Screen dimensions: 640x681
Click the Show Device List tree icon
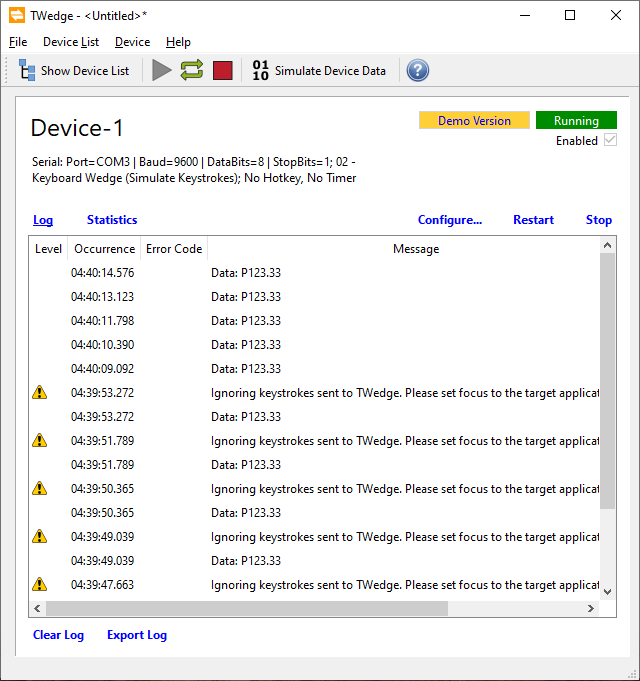click(x=27, y=70)
